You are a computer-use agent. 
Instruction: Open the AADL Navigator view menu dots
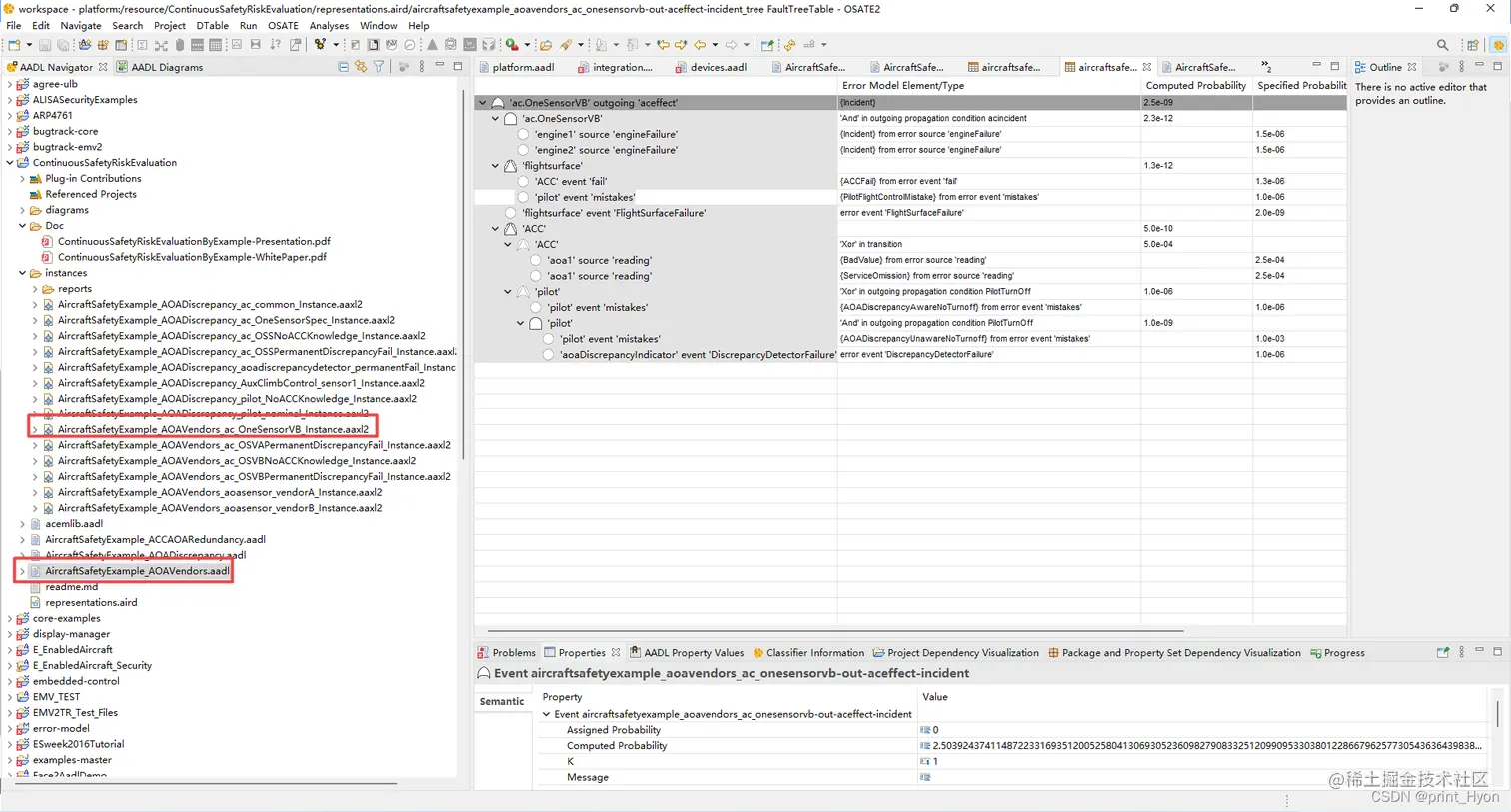(x=421, y=67)
